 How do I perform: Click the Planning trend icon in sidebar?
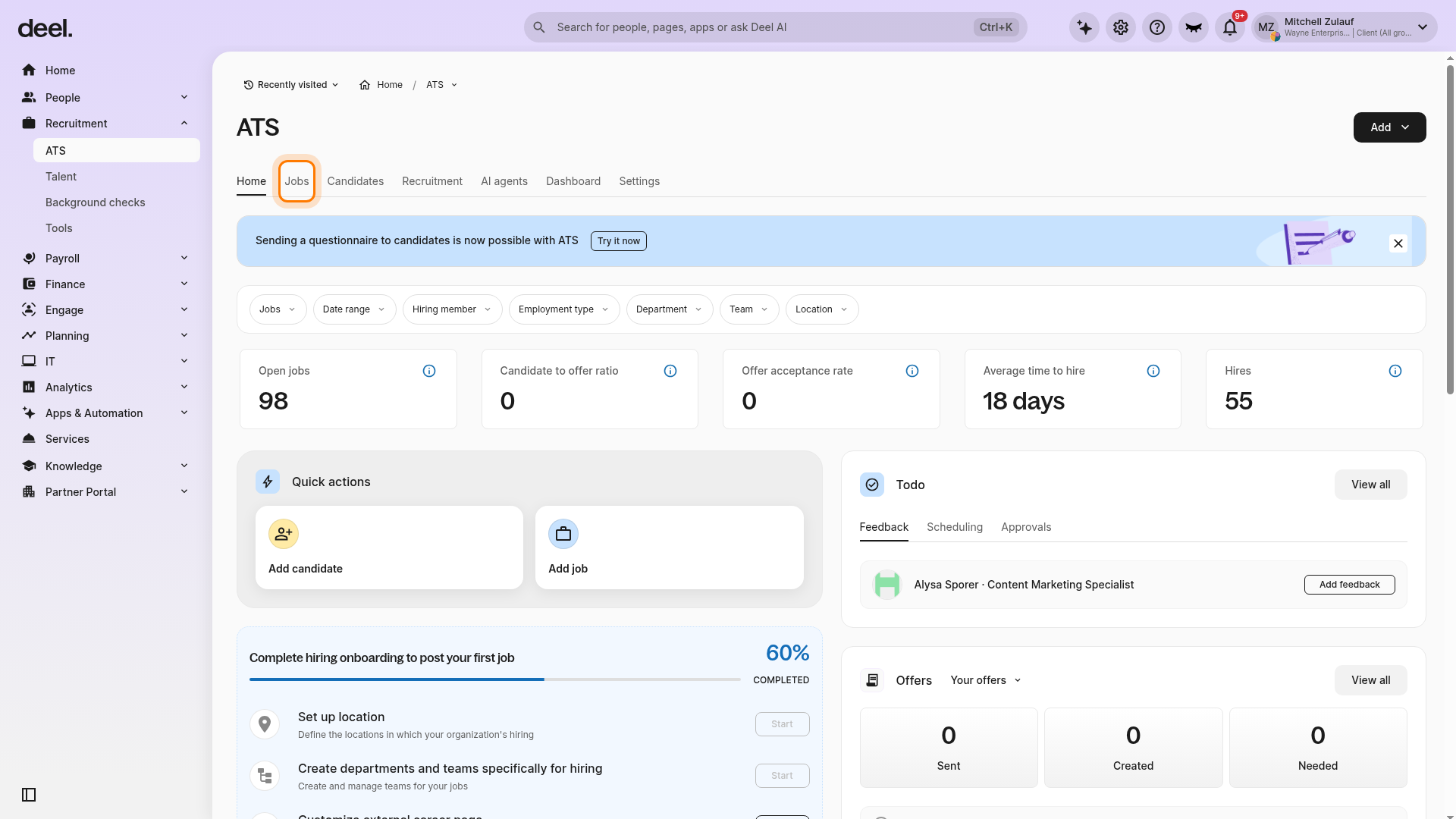(29, 336)
